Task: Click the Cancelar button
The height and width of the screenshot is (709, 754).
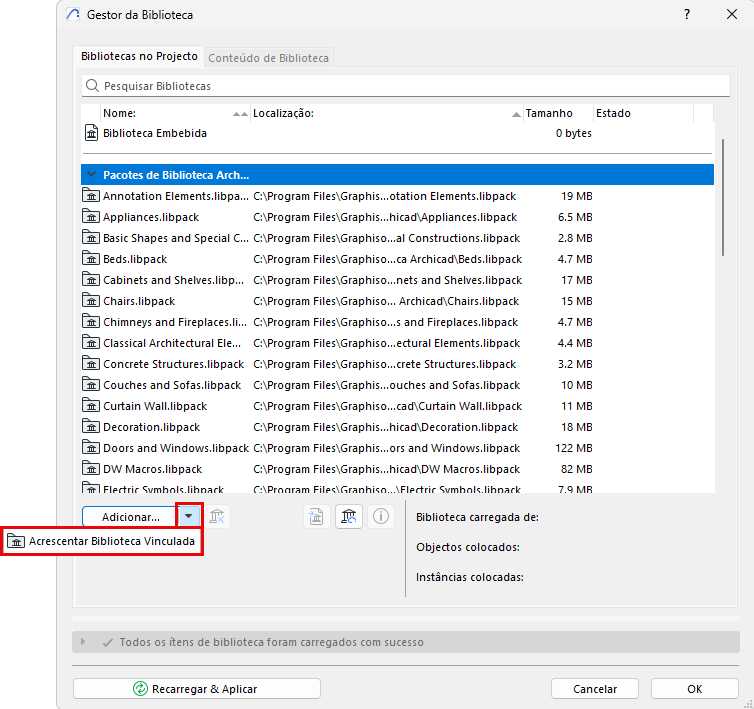Action: point(594,688)
